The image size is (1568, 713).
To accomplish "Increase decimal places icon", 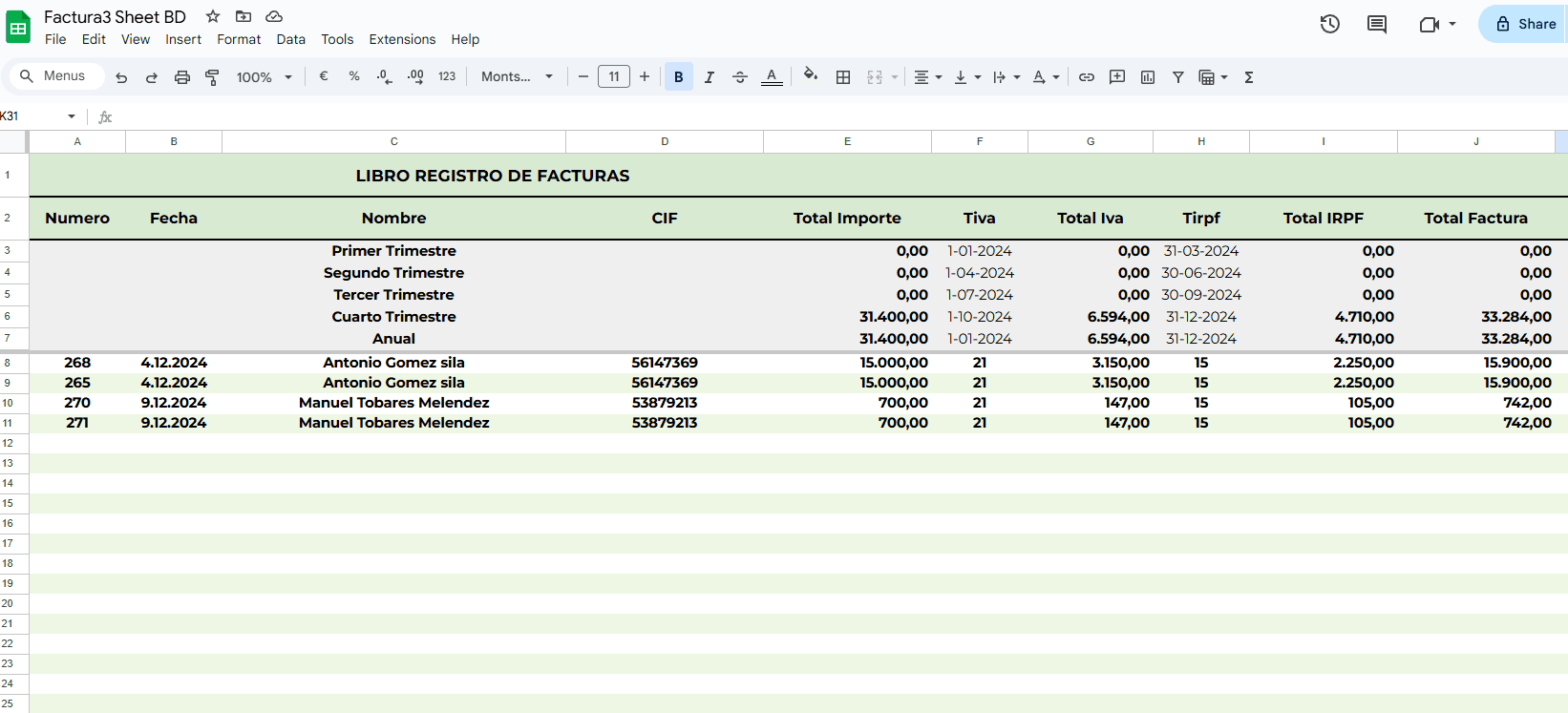I will [415, 76].
